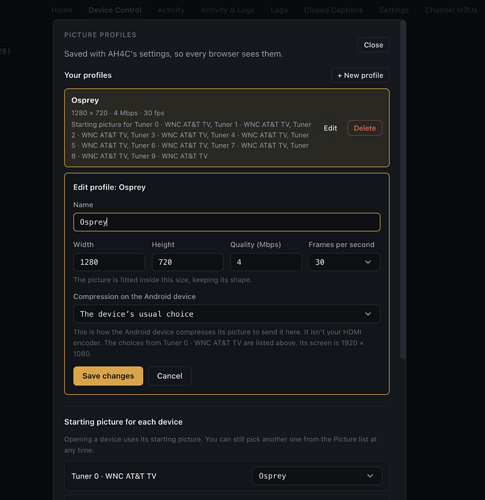Image resolution: width=485 pixels, height=500 pixels.
Task: Delete the Osprey profile
Action: click(x=365, y=128)
